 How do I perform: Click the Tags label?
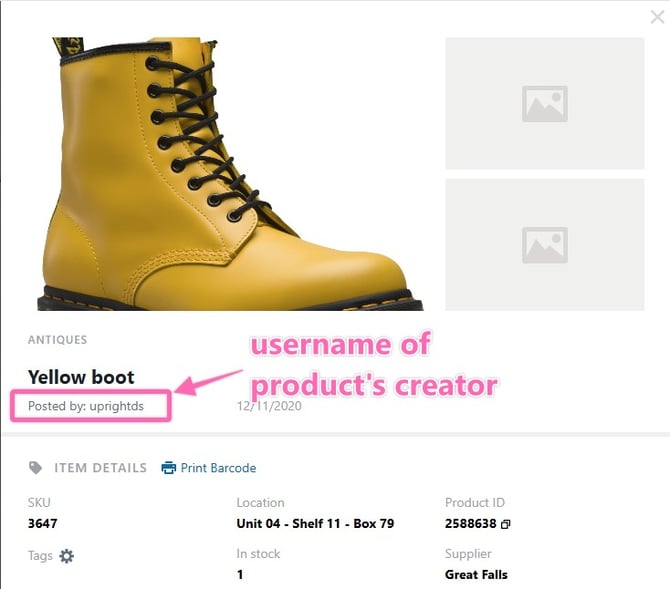point(40,555)
